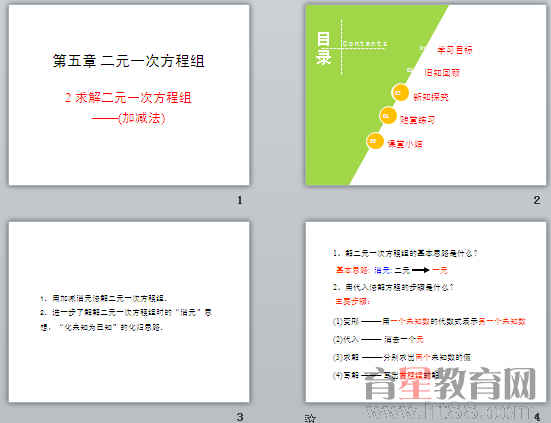The height and width of the screenshot is (423, 551).
Task: Click the red subtitle 2 求解二元一次方程组
Action: [x=128, y=97]
